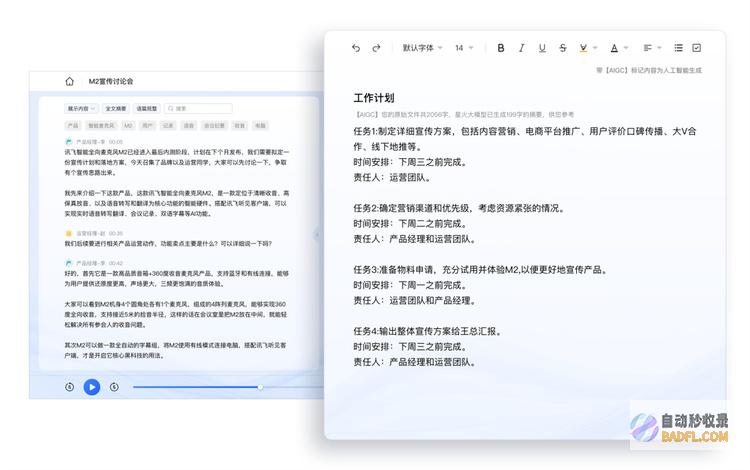Click the 工作计划 document title
750x470 pixels.
[374, 98]
